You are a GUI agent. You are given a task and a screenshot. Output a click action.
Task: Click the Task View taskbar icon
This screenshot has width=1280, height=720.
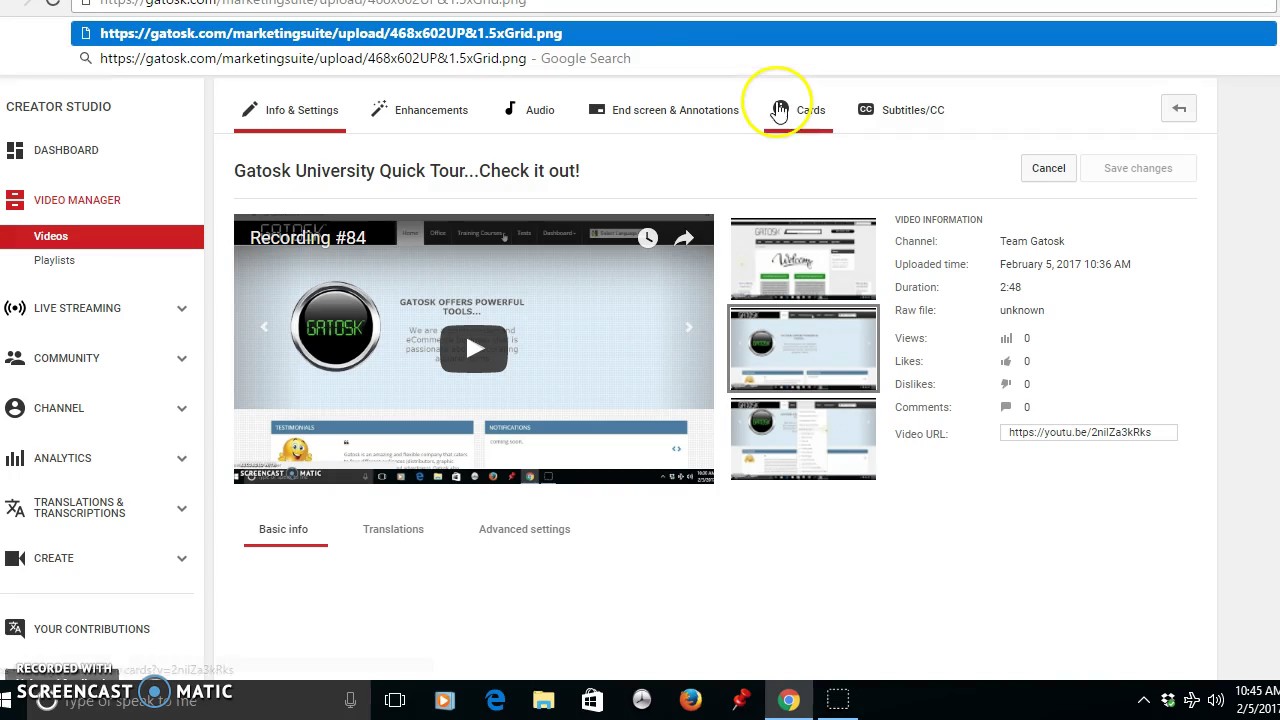pos(395,700)
